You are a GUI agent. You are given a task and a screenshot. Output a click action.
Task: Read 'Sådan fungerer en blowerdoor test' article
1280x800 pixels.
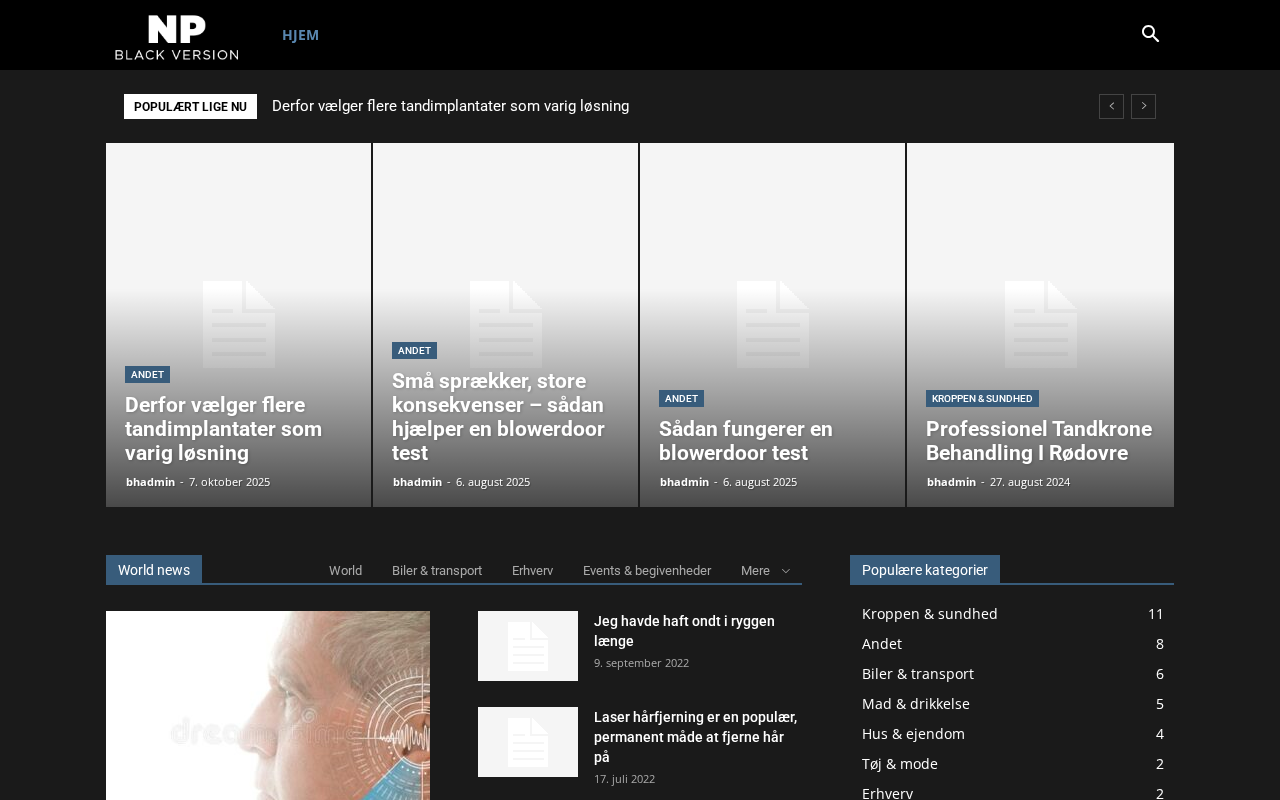point(745,441)
